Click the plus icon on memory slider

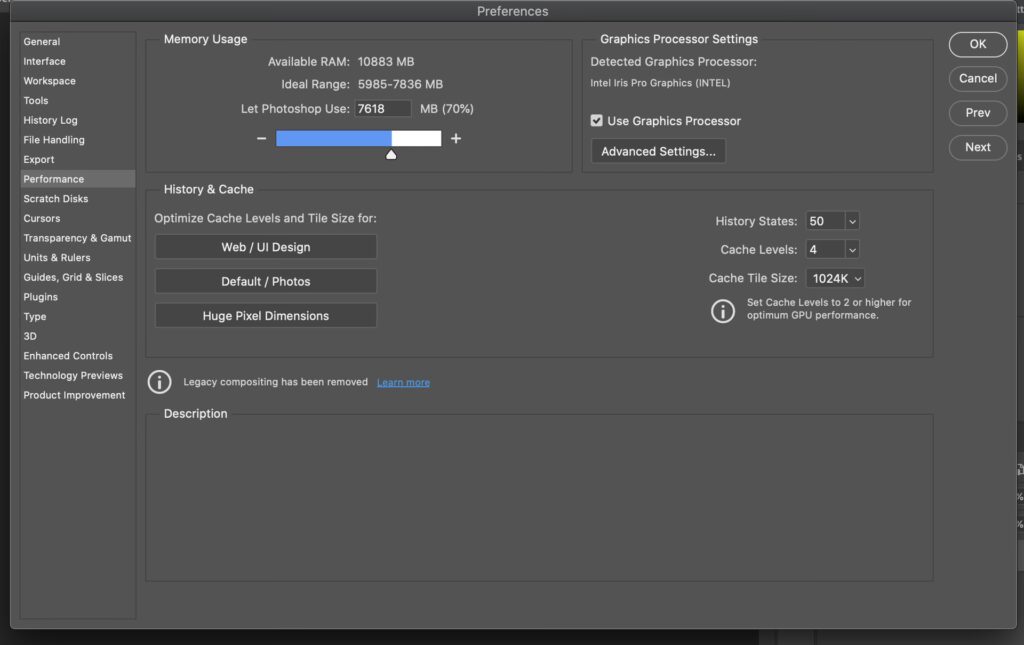click(x=456, y=139)
